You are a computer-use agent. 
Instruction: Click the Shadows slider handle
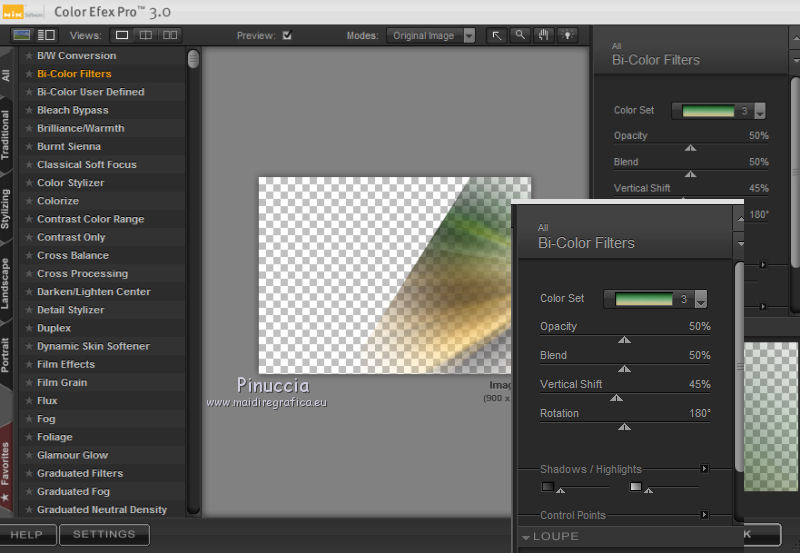pyautogui.click(x=560, y=490)
